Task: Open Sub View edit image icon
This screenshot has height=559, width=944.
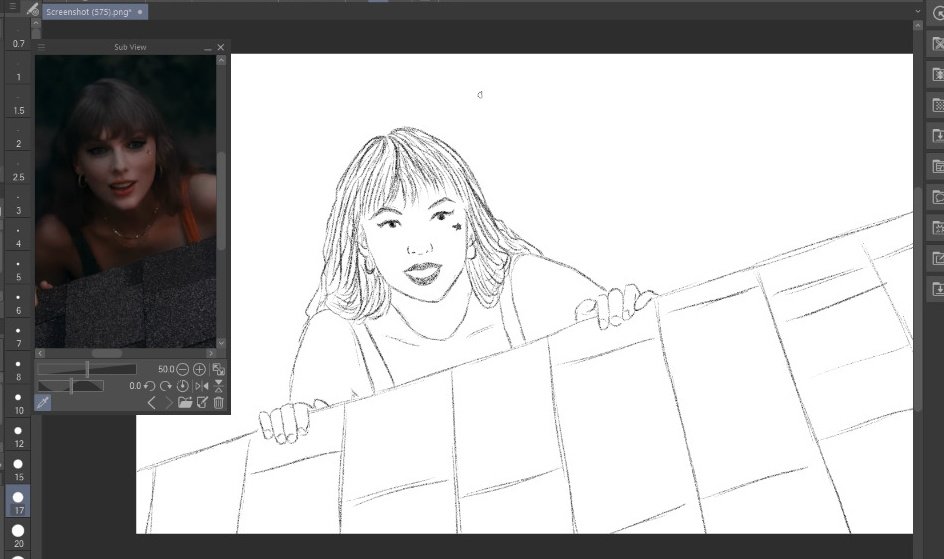Action: (202, 403)
